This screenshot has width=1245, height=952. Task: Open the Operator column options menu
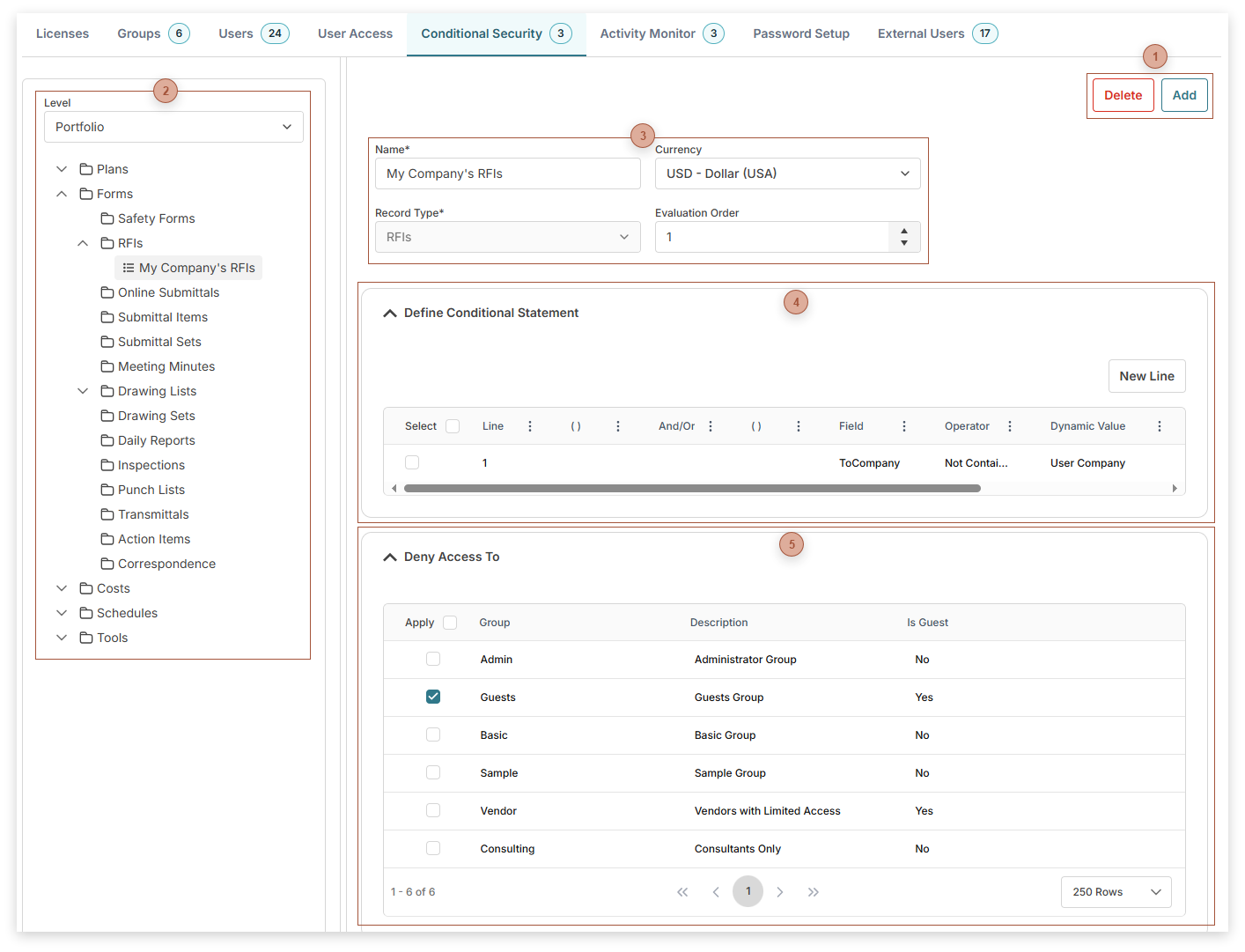click(1009, 425)
